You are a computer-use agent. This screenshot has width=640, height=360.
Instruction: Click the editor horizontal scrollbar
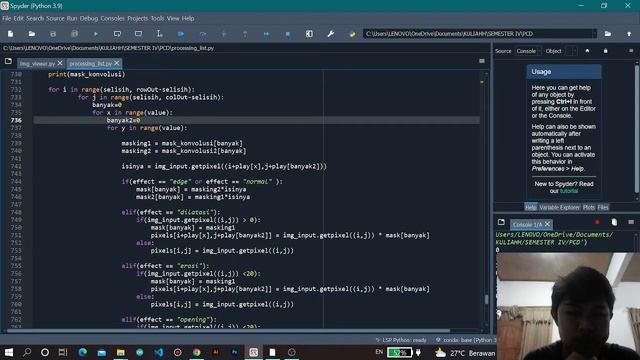tap(229, 331)
